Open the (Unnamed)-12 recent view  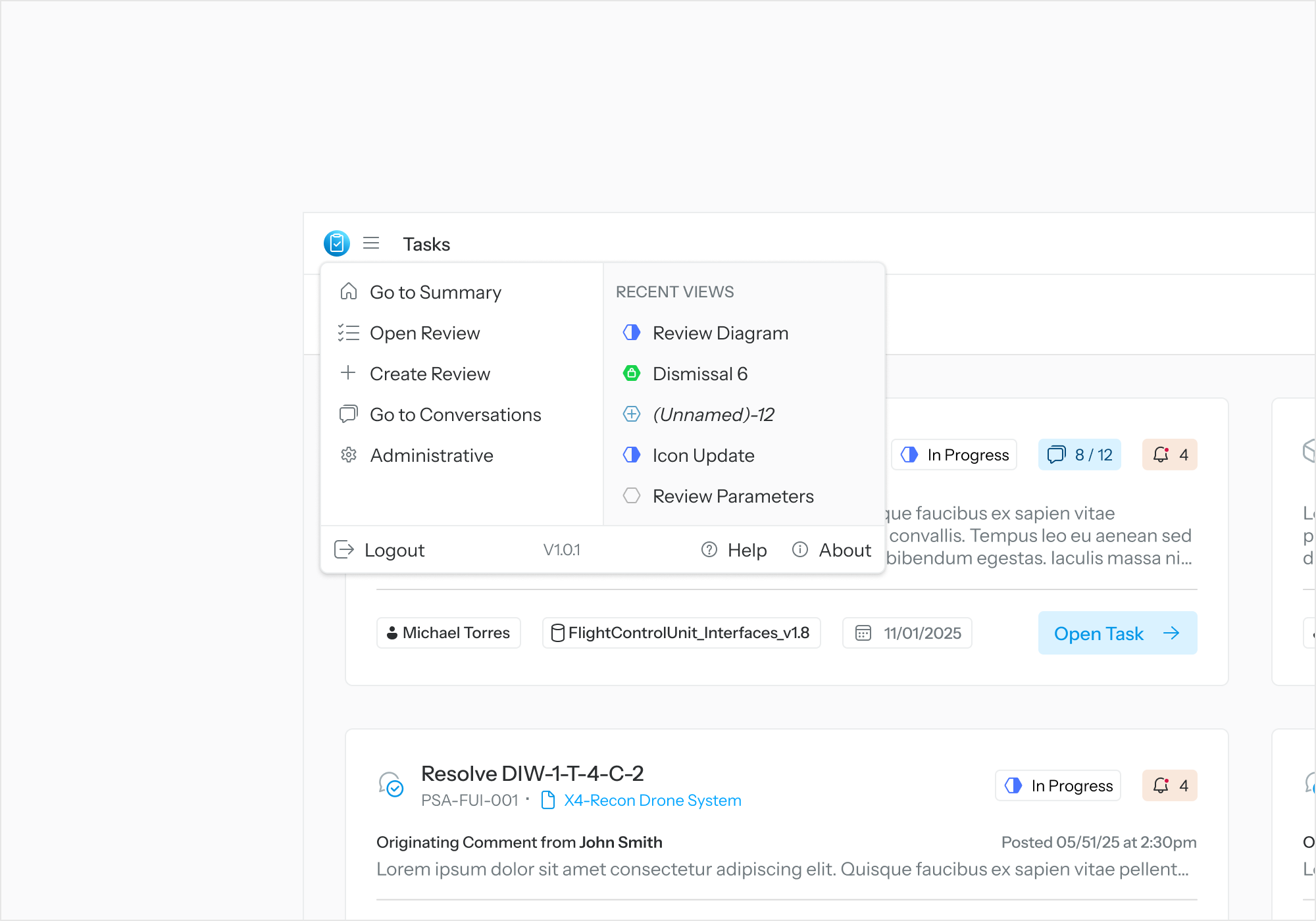[713, 414]
